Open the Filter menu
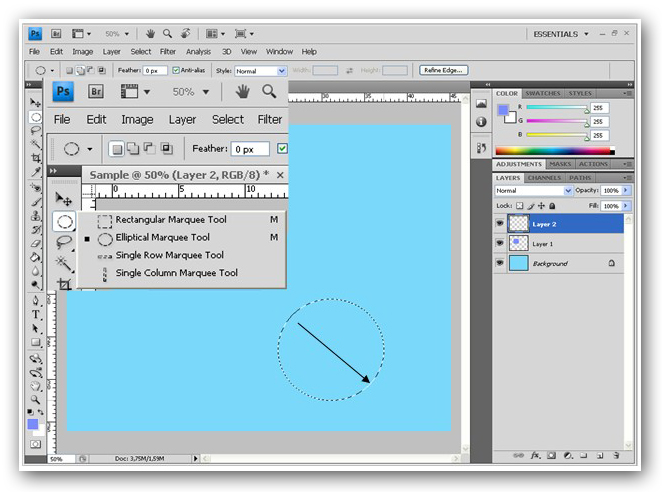The width and height of the screenshot is (662, 492). click(x=168, y=51)
